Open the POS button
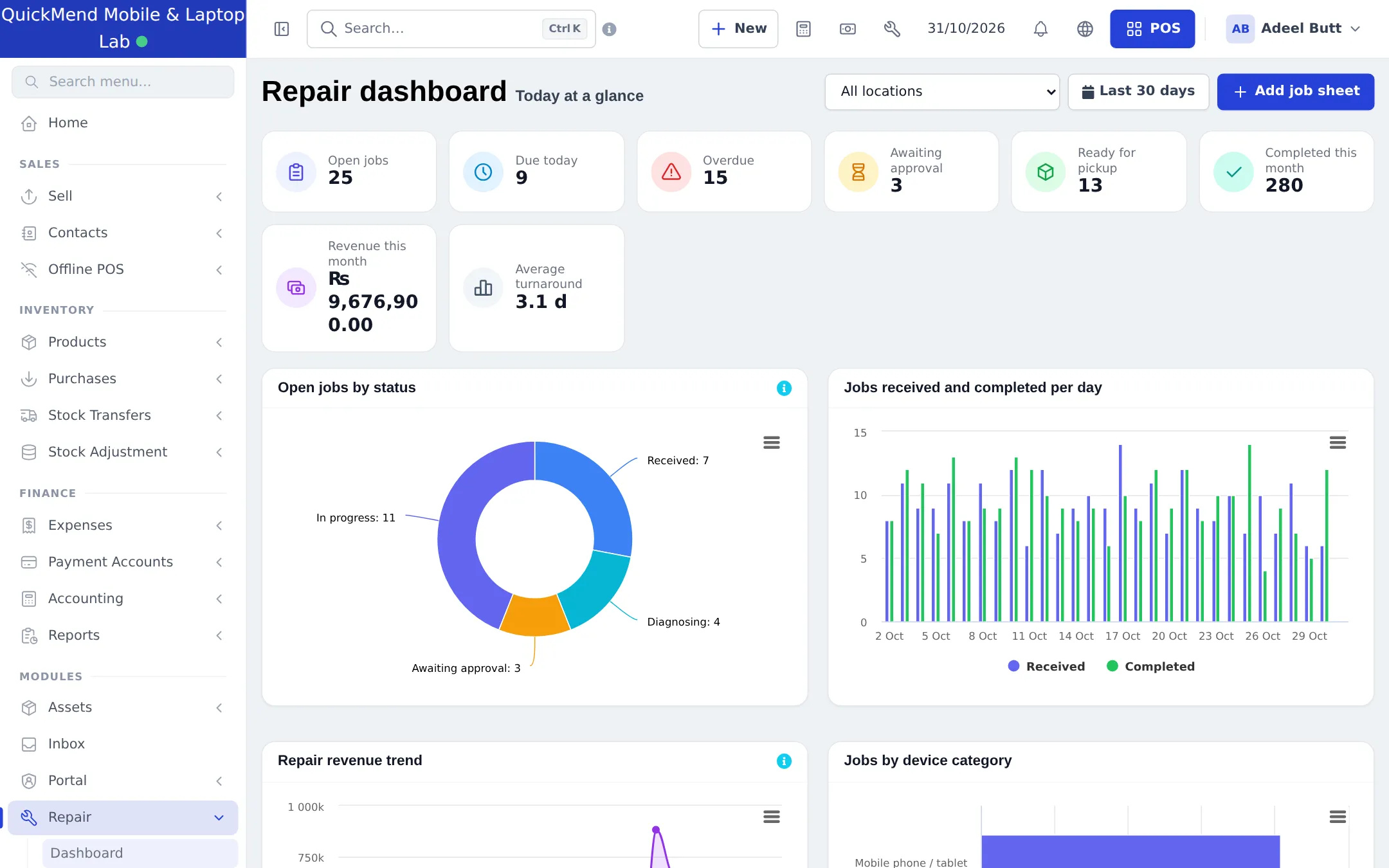This screenshot has height=868, width=1389. tap(1152, 29)
